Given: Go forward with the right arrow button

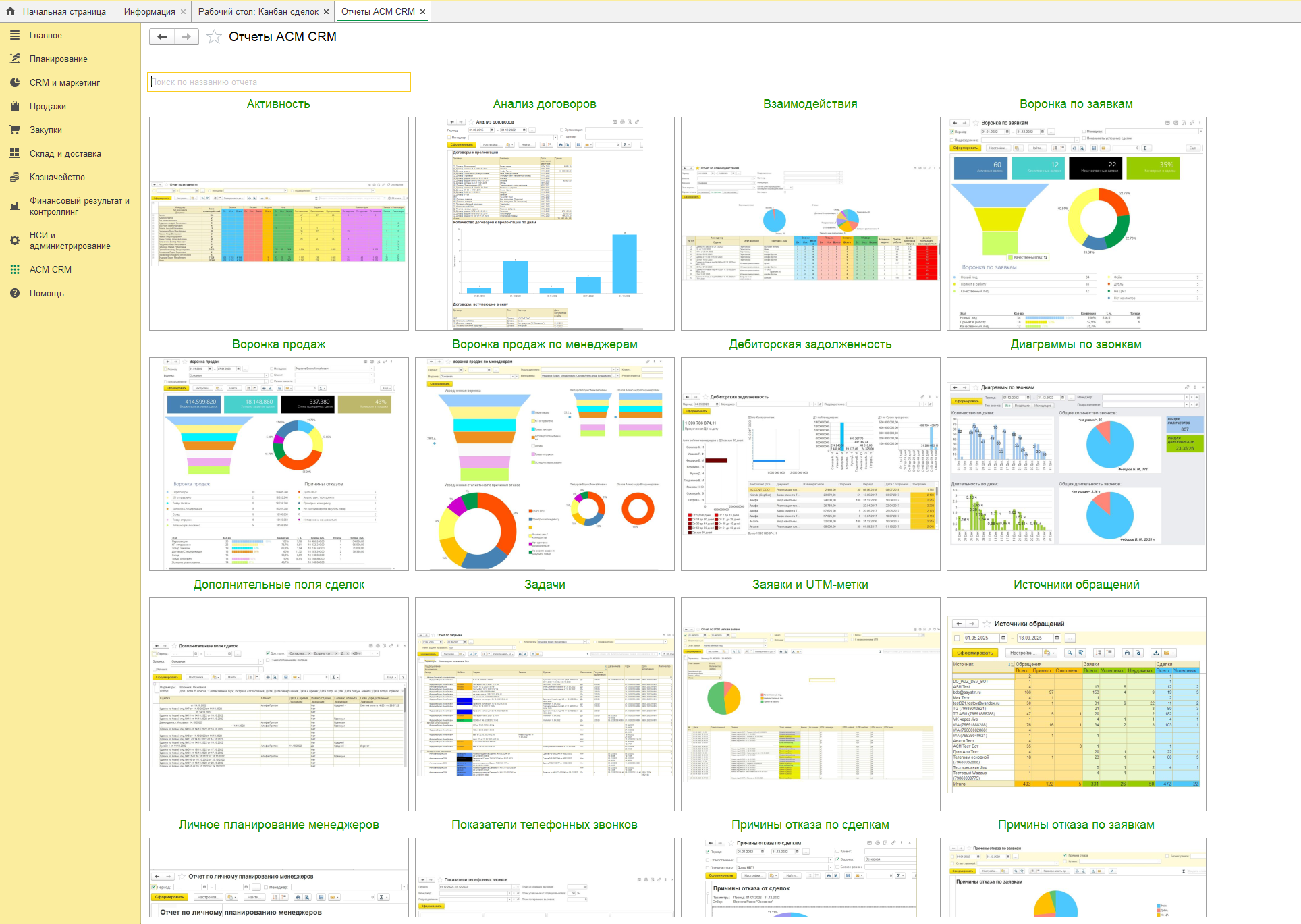Looking at the screenshot, I should (186, 37).
